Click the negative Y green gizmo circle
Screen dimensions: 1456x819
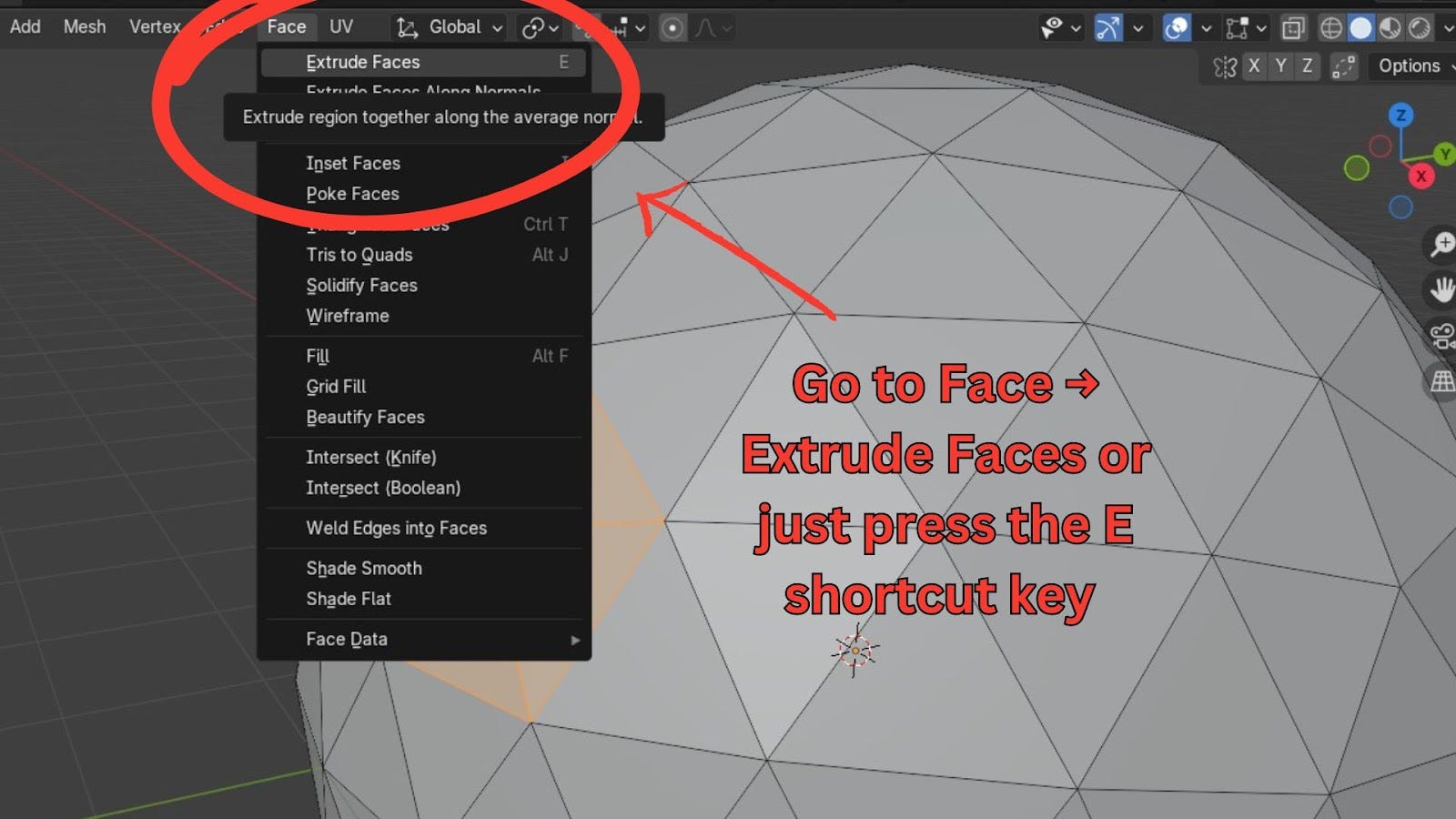[1357, 167]
